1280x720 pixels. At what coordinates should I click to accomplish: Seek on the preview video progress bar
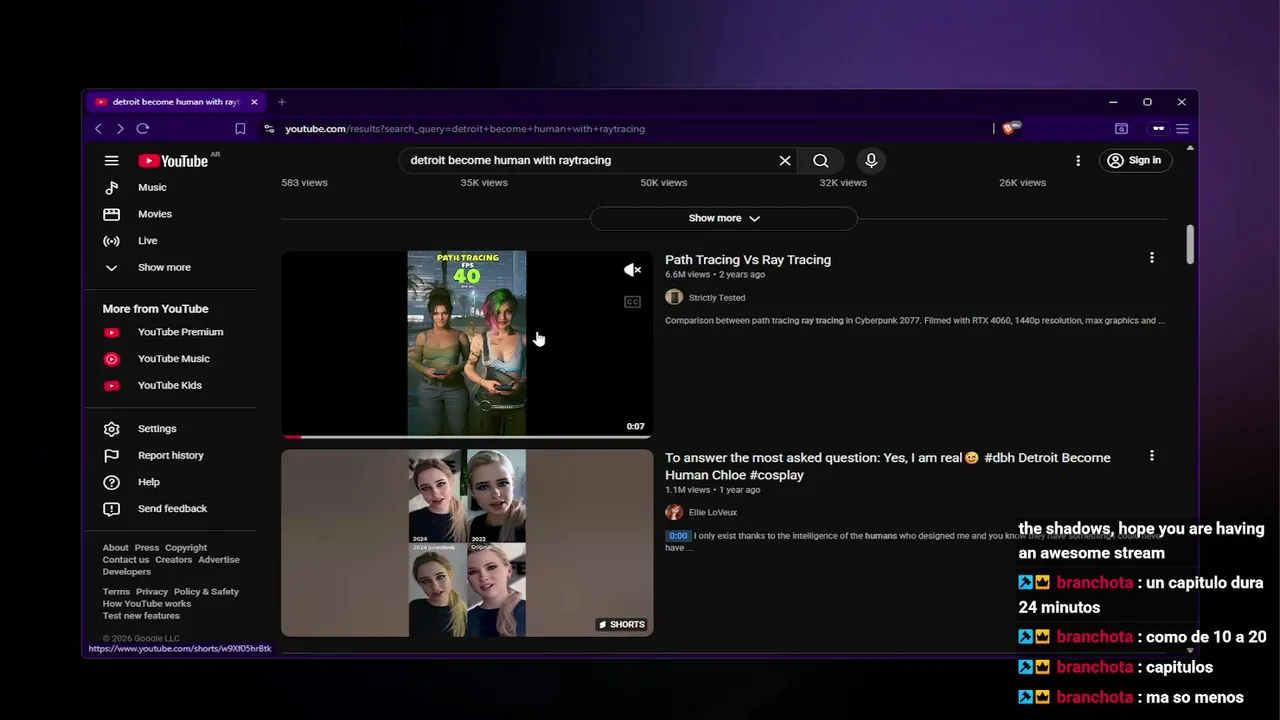[467, 436]
